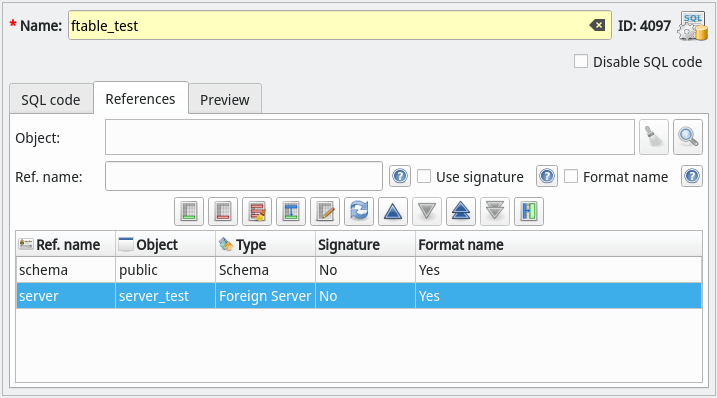Click the Ref. name input field
The image size is (717, 398).
click(244, 176)
